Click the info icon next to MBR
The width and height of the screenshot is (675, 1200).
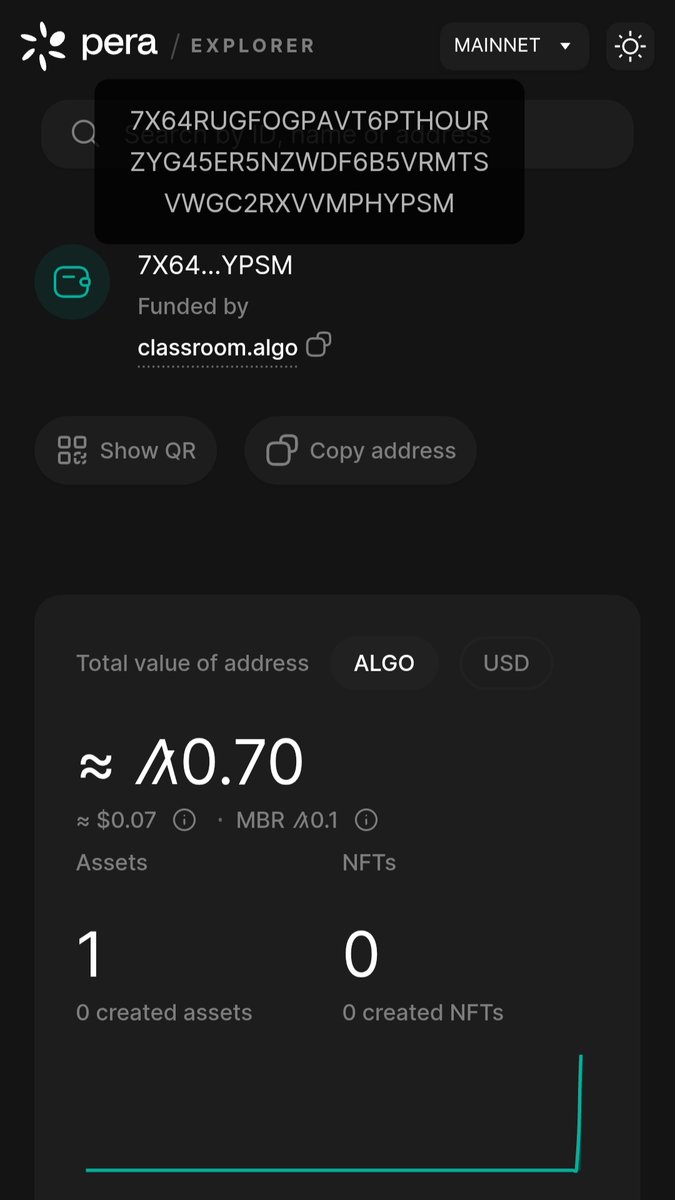[x=366, y=820]
